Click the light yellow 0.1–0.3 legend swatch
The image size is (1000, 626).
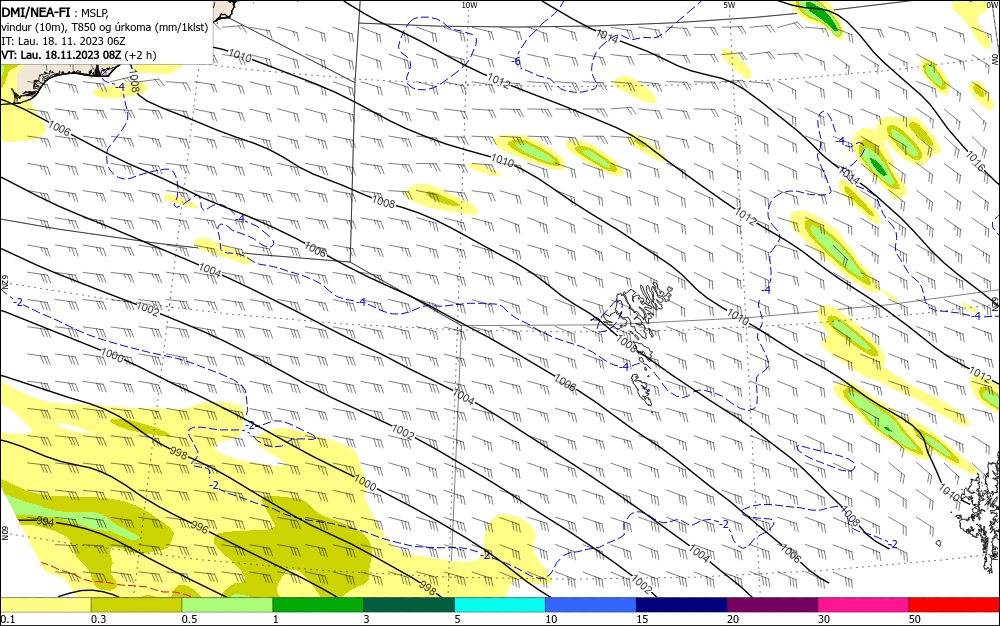[45, 605]
